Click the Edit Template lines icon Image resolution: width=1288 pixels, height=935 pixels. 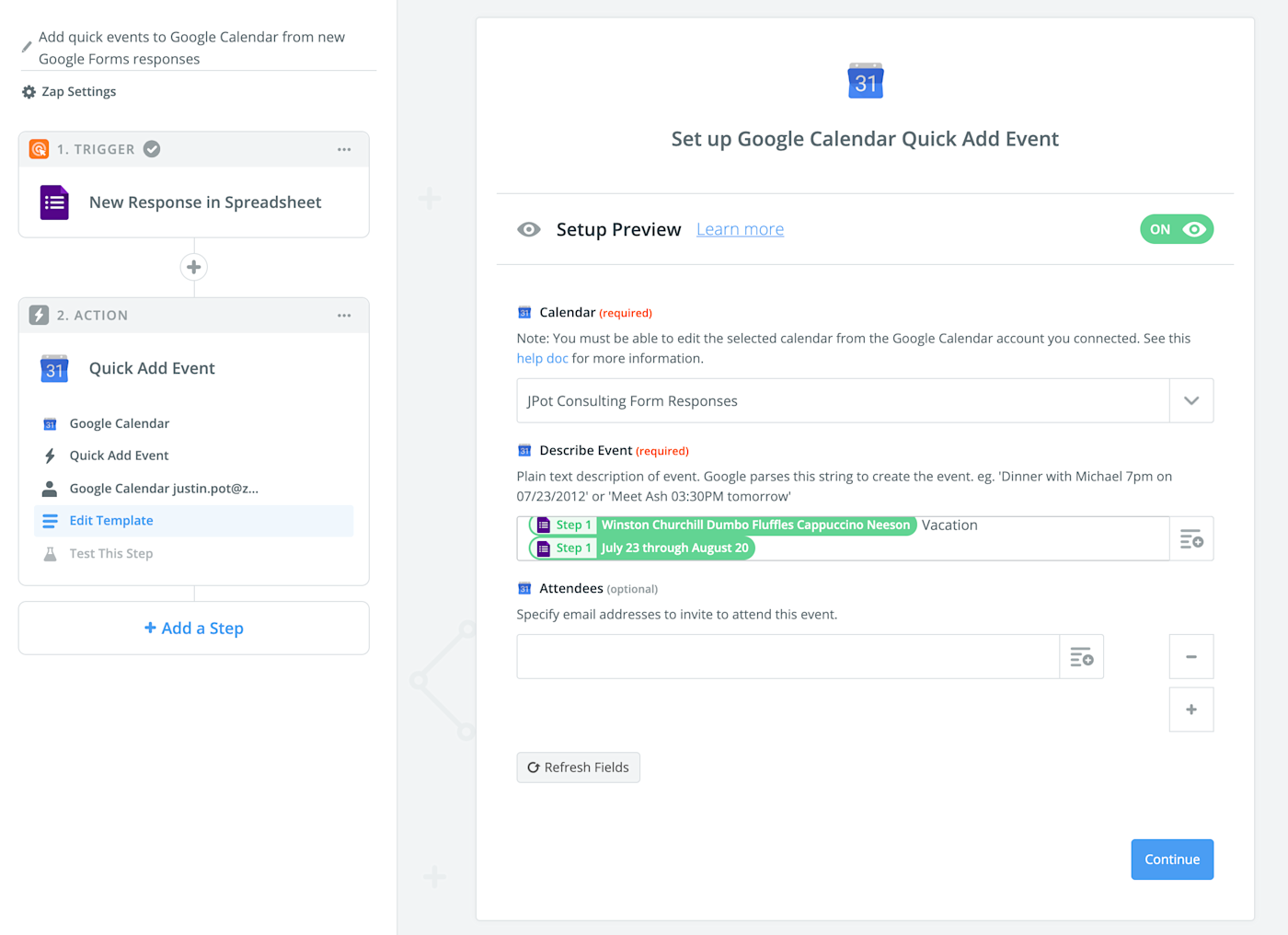(x=50, y=521)
